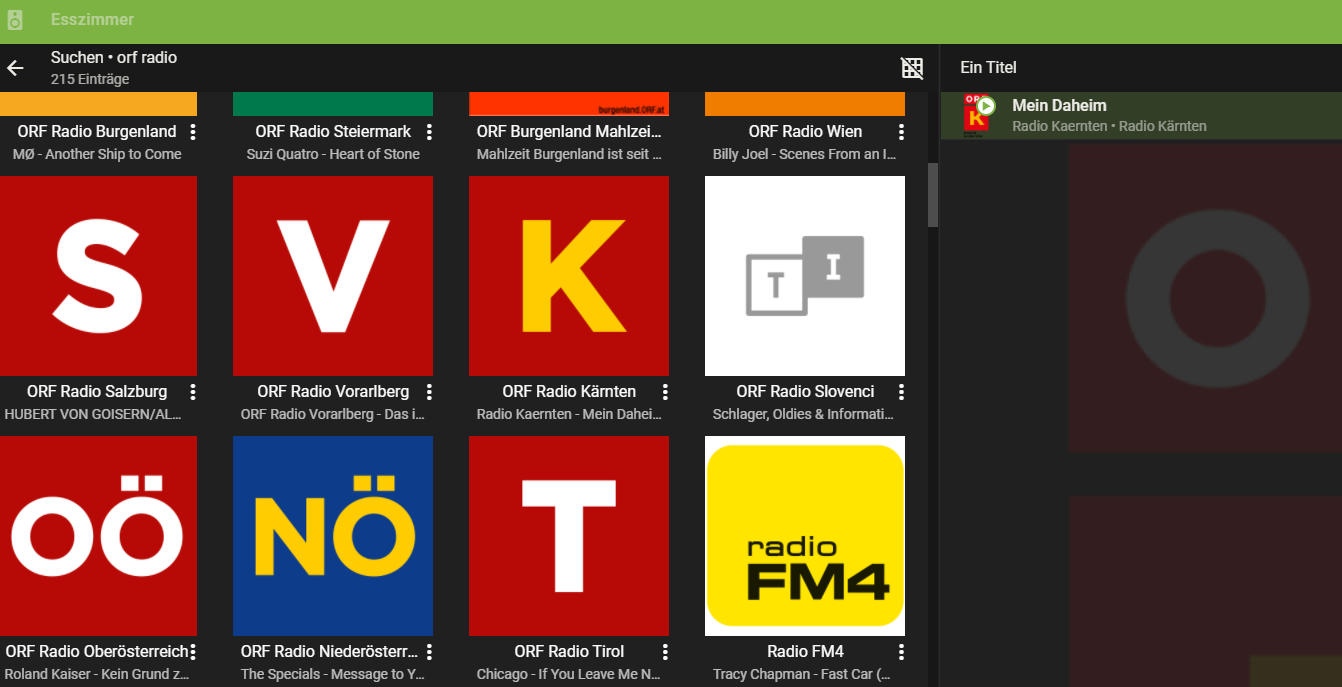The height and width of the screenshot is (687, 1342).
Task: Click the ORF Radio Salzburg title
Action: [97, 391]
